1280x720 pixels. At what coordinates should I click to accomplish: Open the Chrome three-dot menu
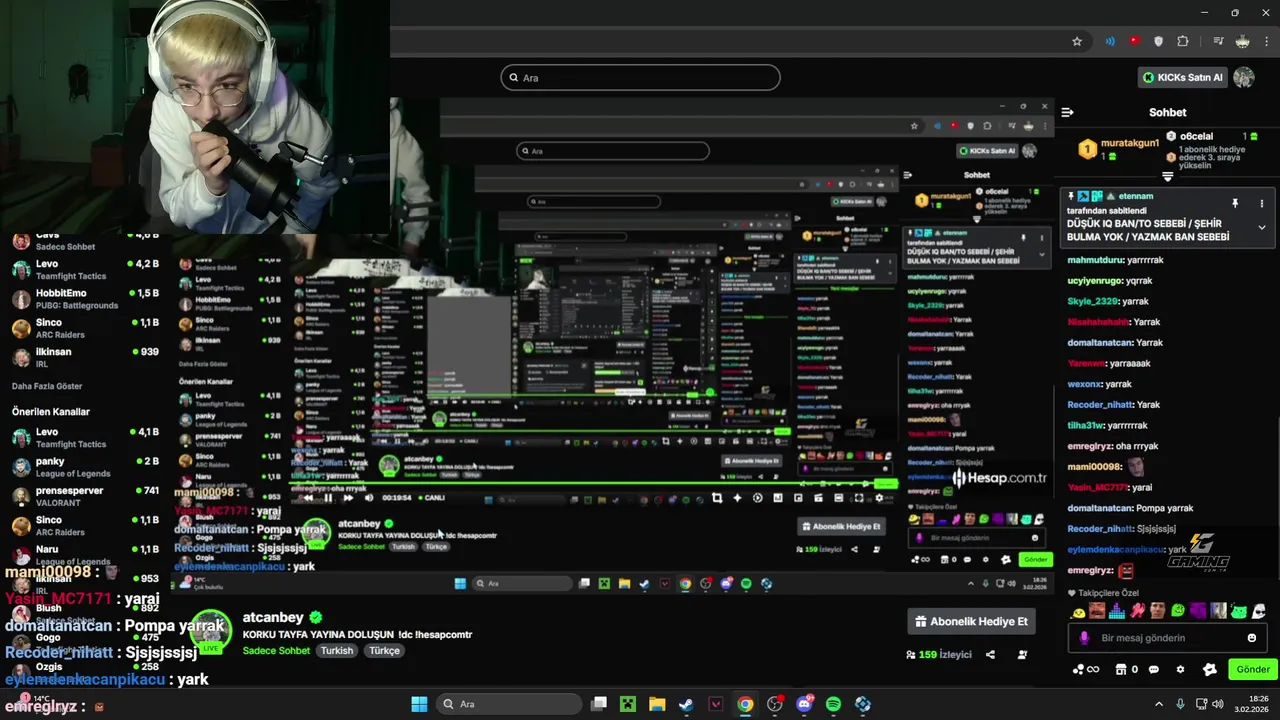(1266, 41)
